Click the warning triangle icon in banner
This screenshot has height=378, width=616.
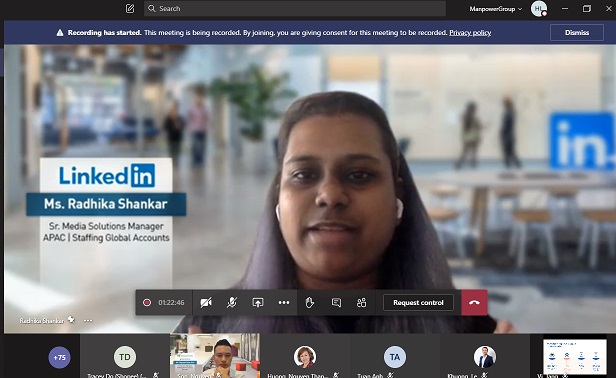(60, 33)
